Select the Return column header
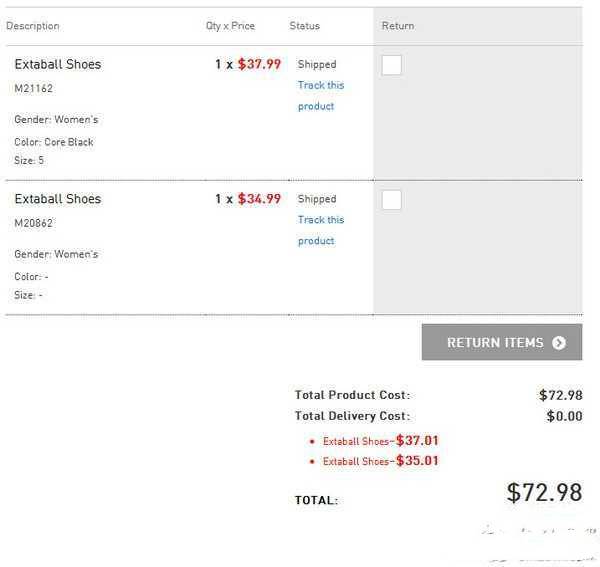Image resolution: width=600 pixels, height=567 pixels. point(398,26)
